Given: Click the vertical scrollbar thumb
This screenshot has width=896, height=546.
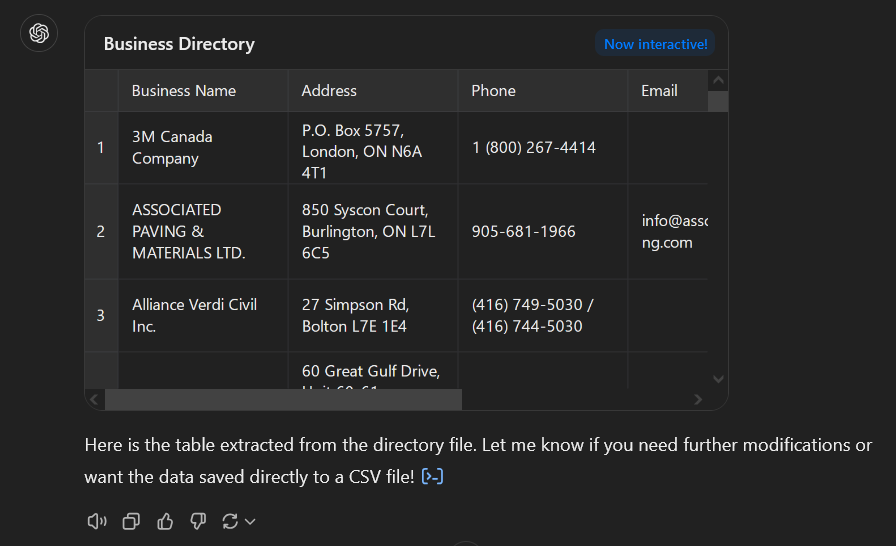Looking at the screenshot, I should click(718, 101).
